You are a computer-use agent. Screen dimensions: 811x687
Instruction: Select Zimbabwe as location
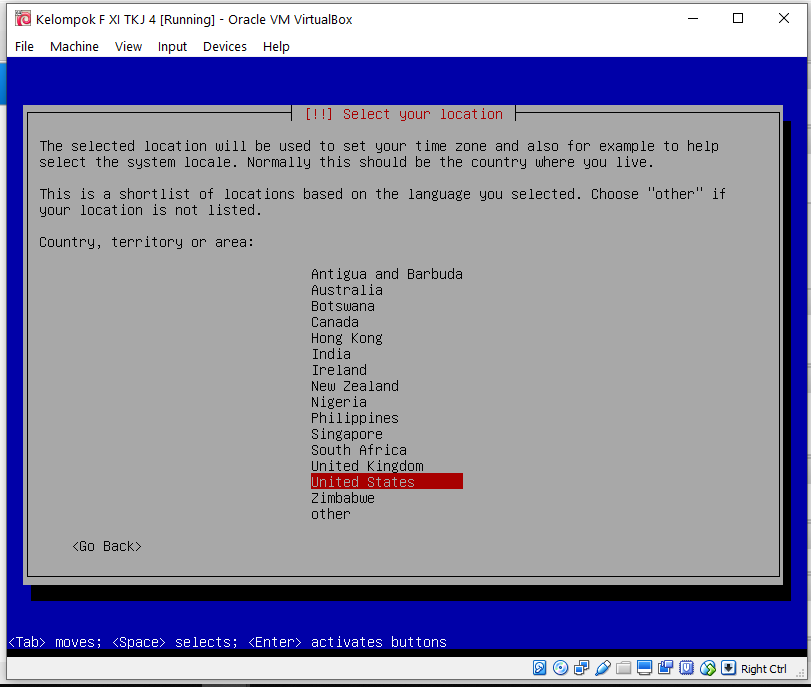(342, 498)
